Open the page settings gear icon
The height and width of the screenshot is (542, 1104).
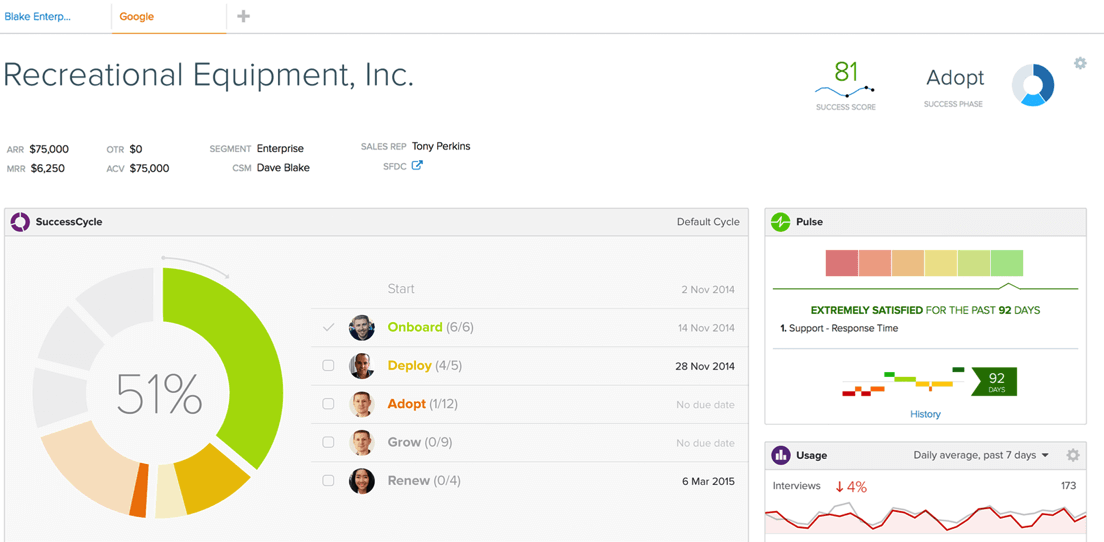point(1080,63)
